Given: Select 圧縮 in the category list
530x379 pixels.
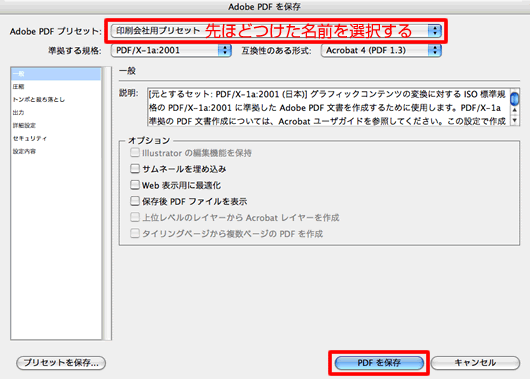Looking at the screenshot, I should [56, 87].
